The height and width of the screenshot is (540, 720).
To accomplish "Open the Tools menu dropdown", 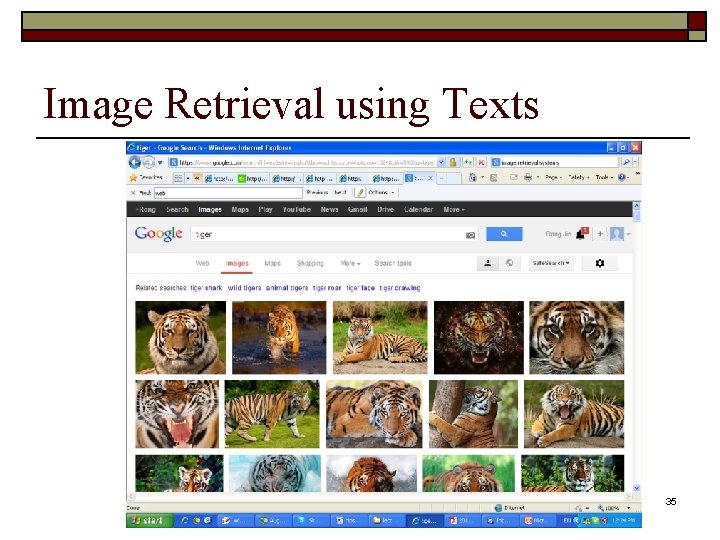I will pyautogui.click(x=604, y=177).
